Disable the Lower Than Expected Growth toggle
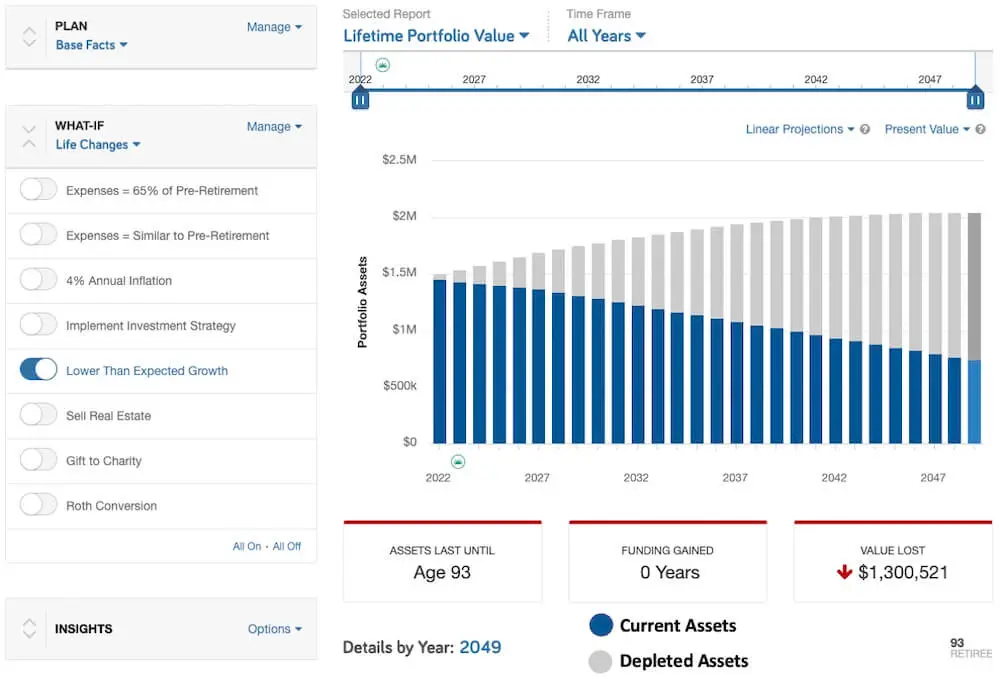1000x679 pixels. click(39, 370)
